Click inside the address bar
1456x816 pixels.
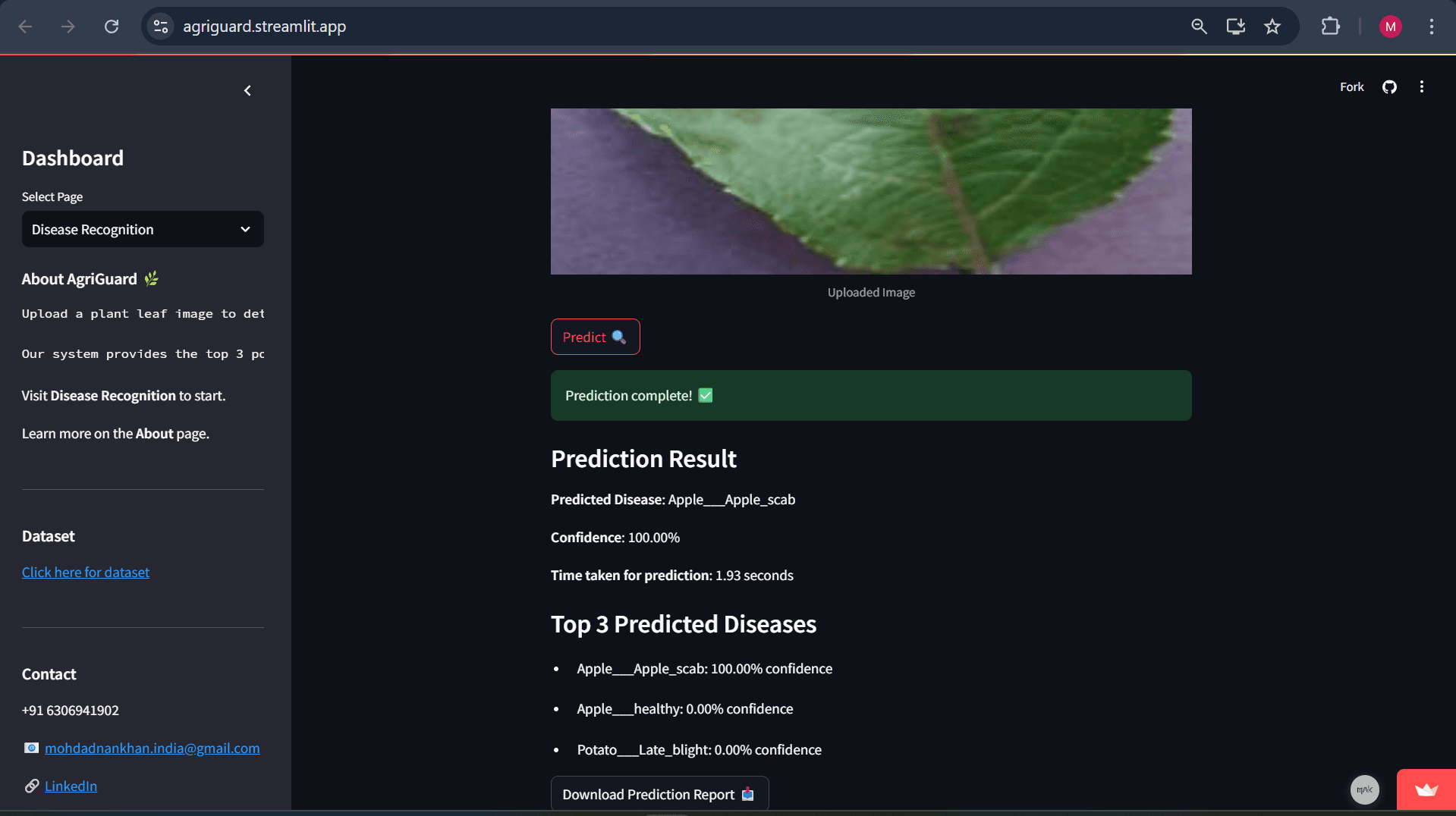(531, 26)
